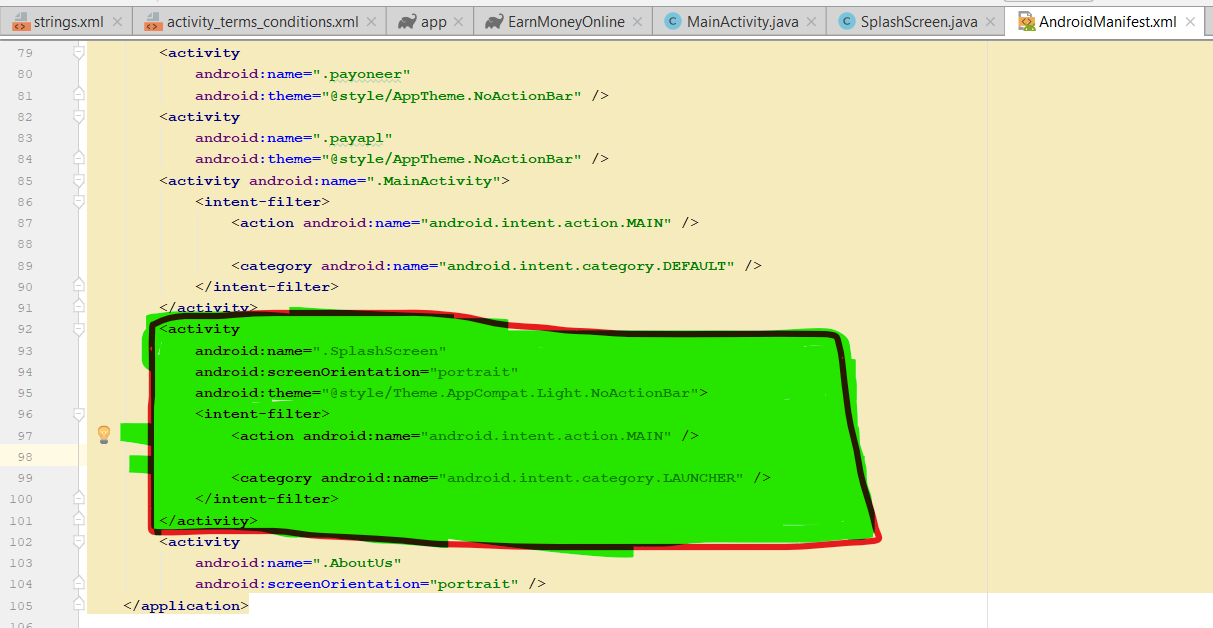Click the category.DEFAULT line

pos(497,266)
